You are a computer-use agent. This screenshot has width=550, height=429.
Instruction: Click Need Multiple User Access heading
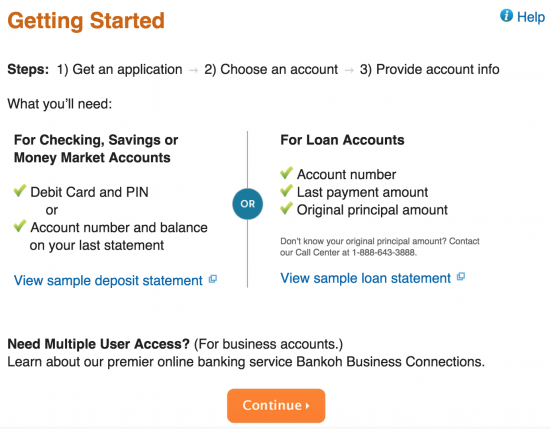coord(99,344)
